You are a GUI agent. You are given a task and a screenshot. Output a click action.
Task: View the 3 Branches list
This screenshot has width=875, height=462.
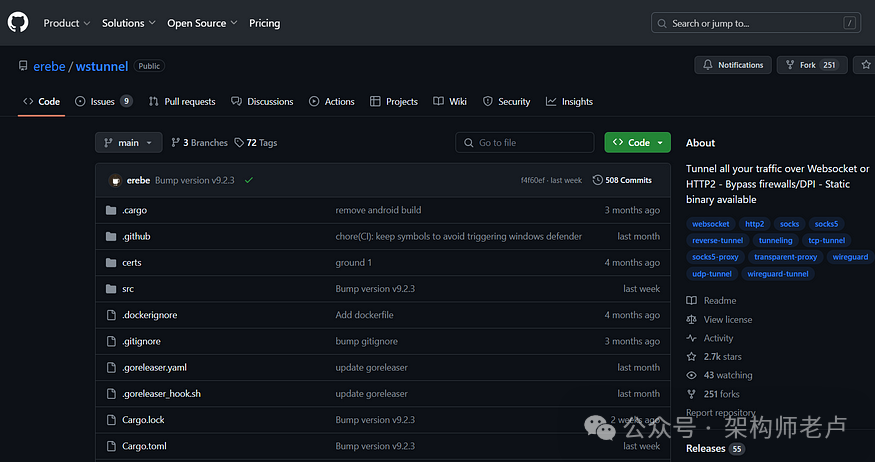200,143
